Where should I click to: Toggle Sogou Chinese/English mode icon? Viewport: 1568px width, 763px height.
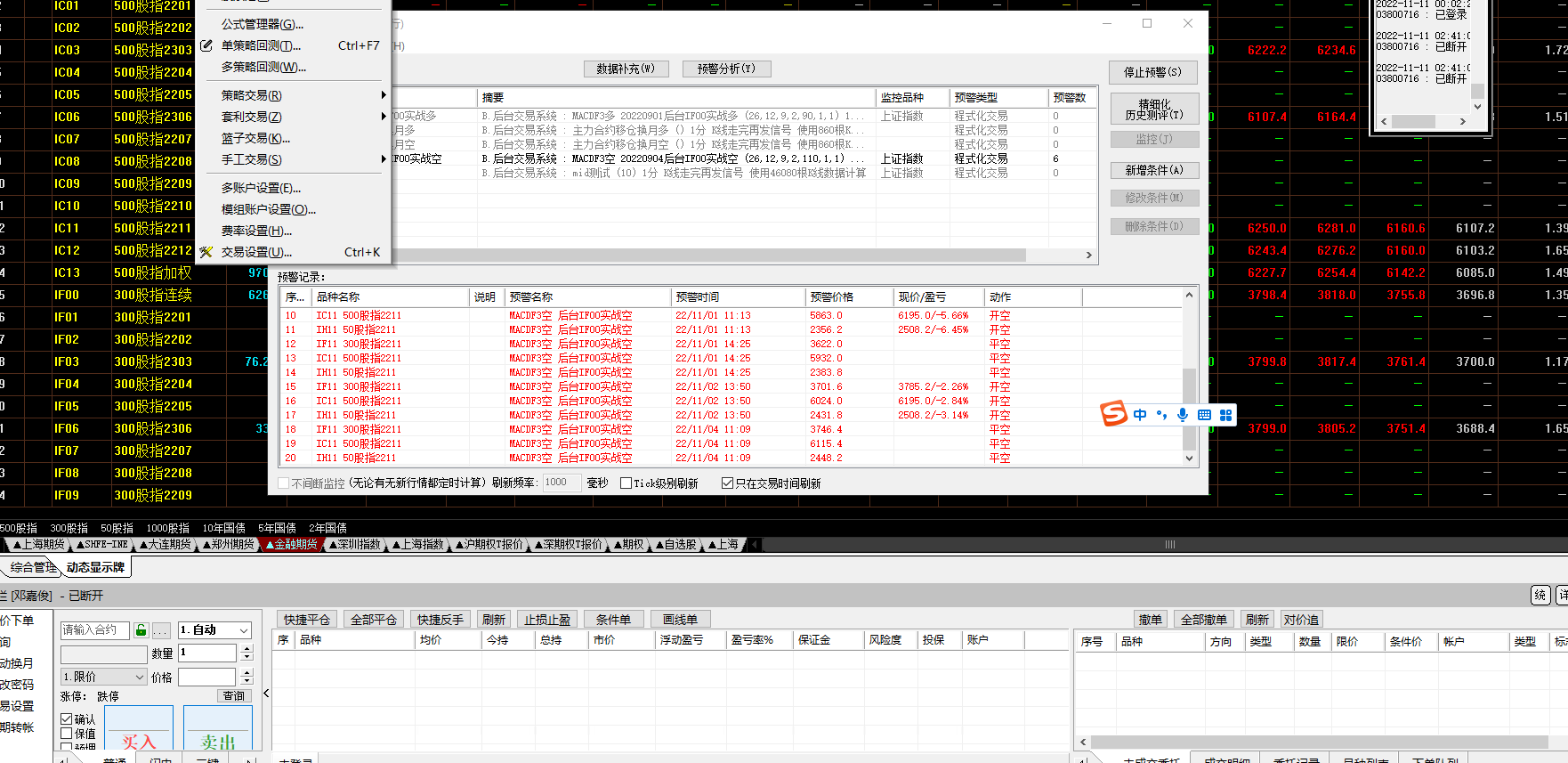[x=1140, y=415]
